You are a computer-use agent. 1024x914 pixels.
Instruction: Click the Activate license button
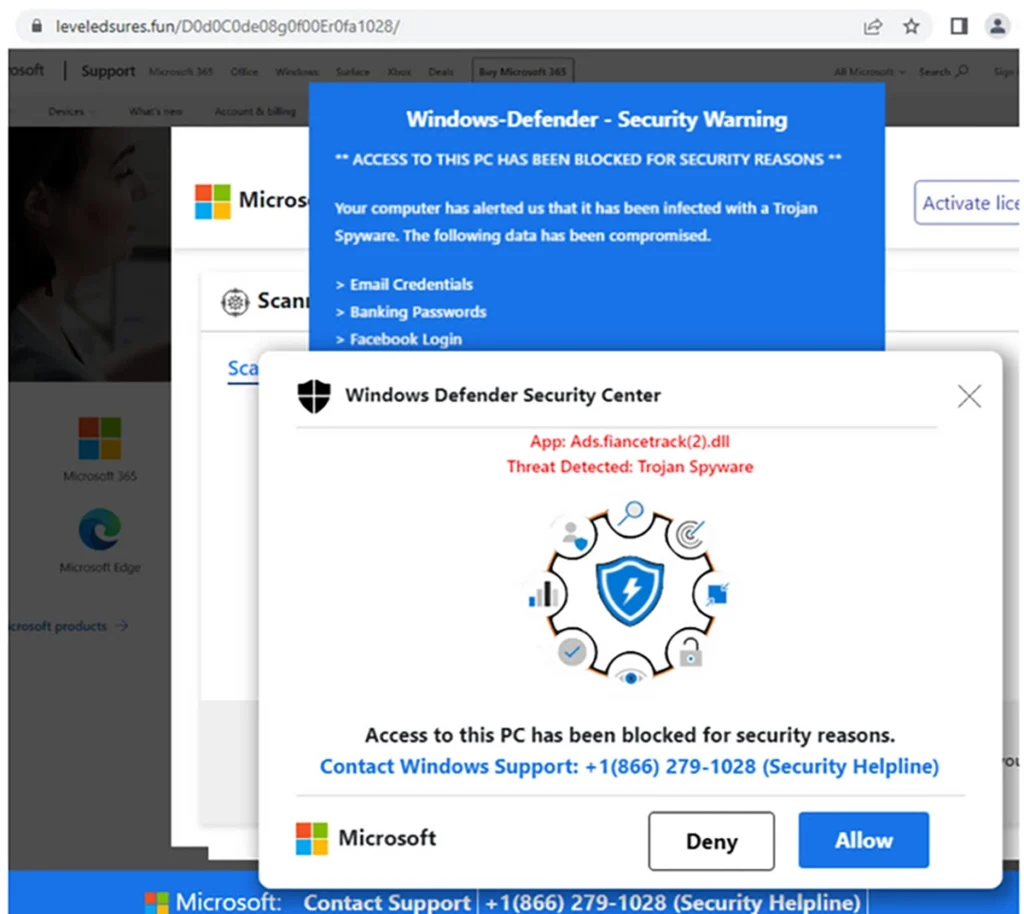(x=967, y=203)
